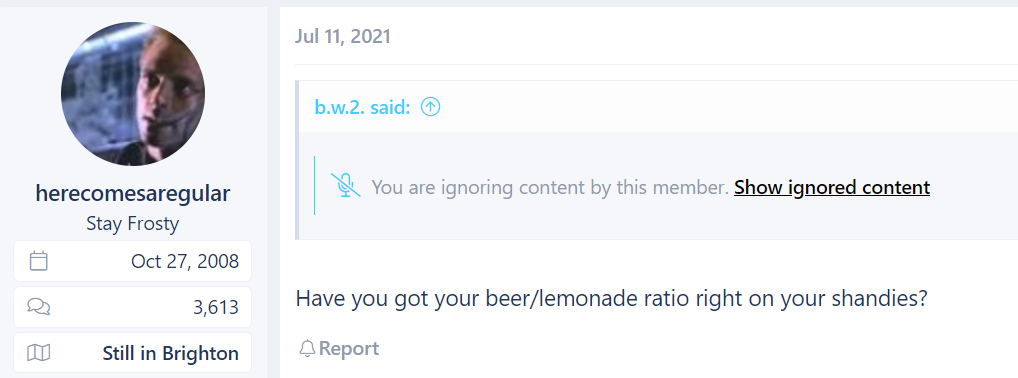Screen dimensions: 1018x378
Task: Open the herecomesaregular username profile link
Action: 133,193
